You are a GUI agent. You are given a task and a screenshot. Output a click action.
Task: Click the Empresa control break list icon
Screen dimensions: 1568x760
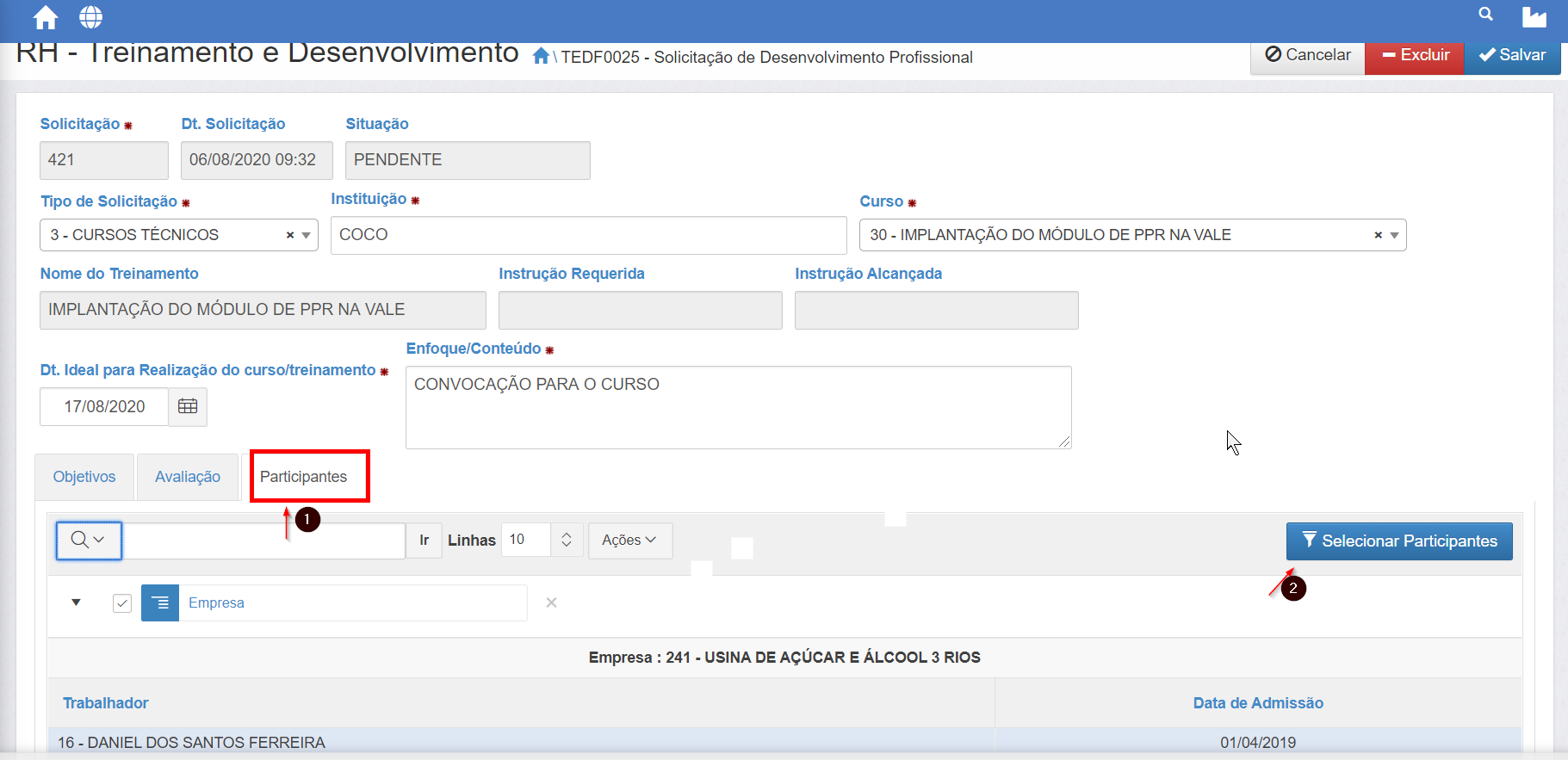[160, 602]
